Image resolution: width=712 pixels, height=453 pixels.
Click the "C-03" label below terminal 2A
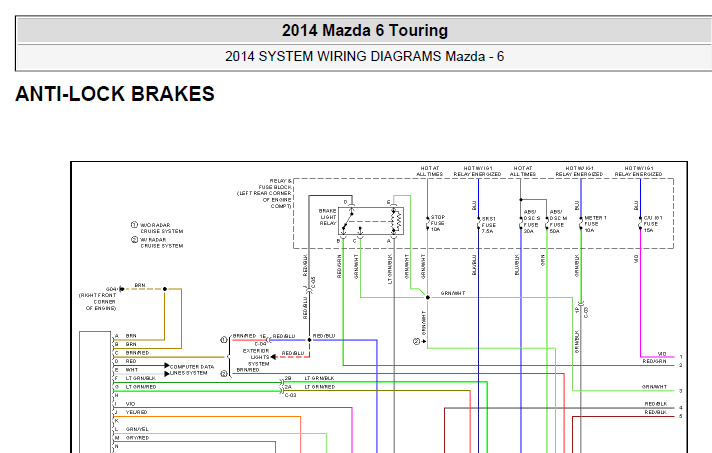click(x=291, y=395)
